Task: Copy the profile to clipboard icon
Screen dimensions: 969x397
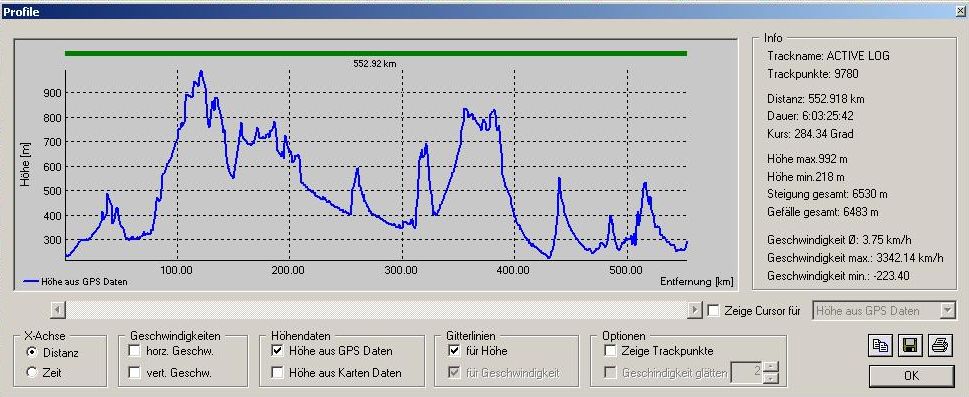Action: coord(881,346)
